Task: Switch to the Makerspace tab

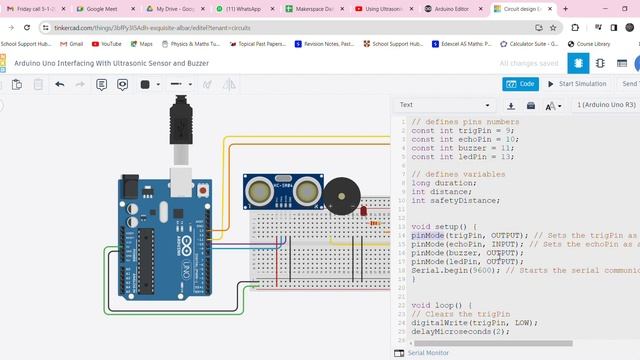Action: [x=313, y=9]
